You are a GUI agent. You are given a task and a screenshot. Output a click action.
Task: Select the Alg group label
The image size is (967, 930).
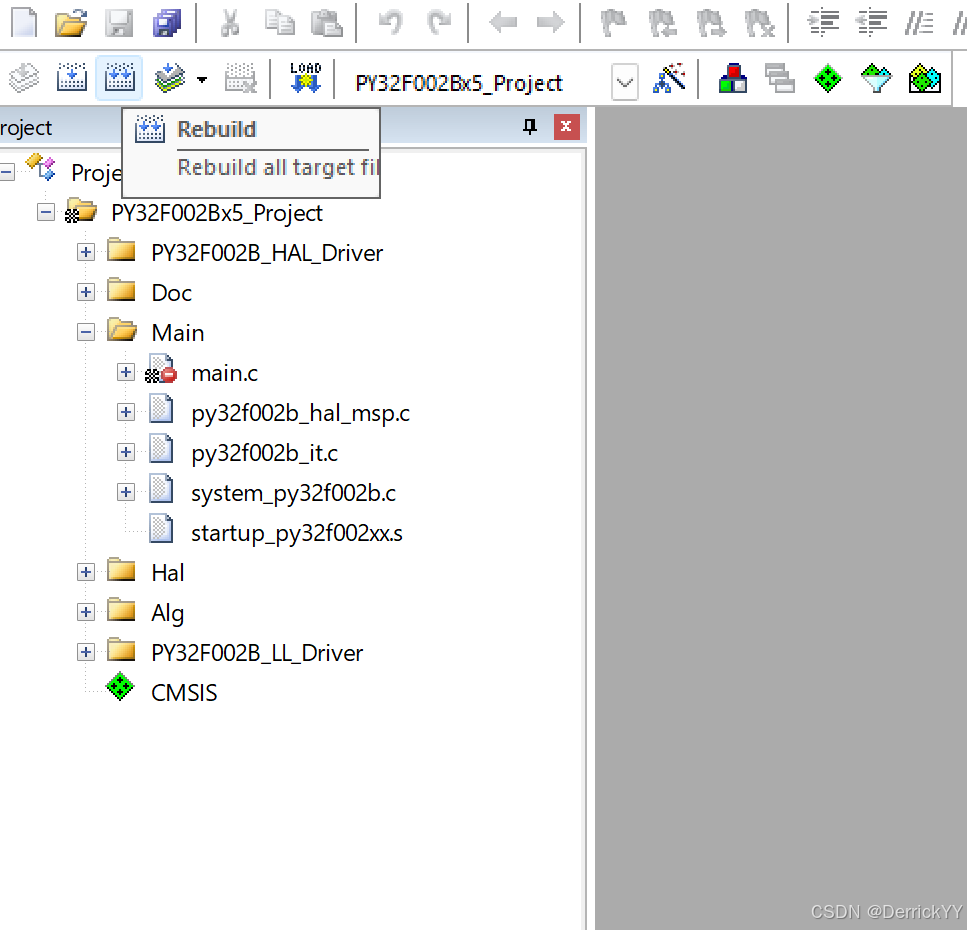168,614
